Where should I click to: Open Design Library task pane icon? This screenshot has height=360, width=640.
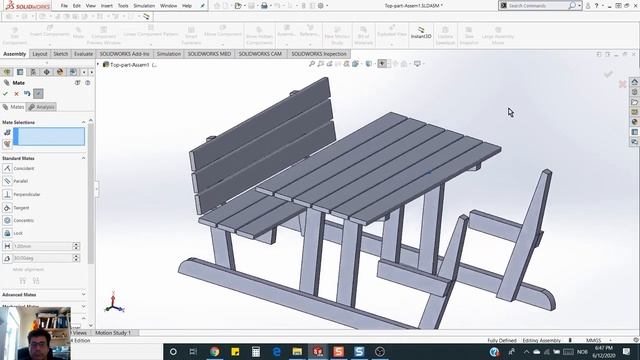pyautogui.click(x=634, y=92)
